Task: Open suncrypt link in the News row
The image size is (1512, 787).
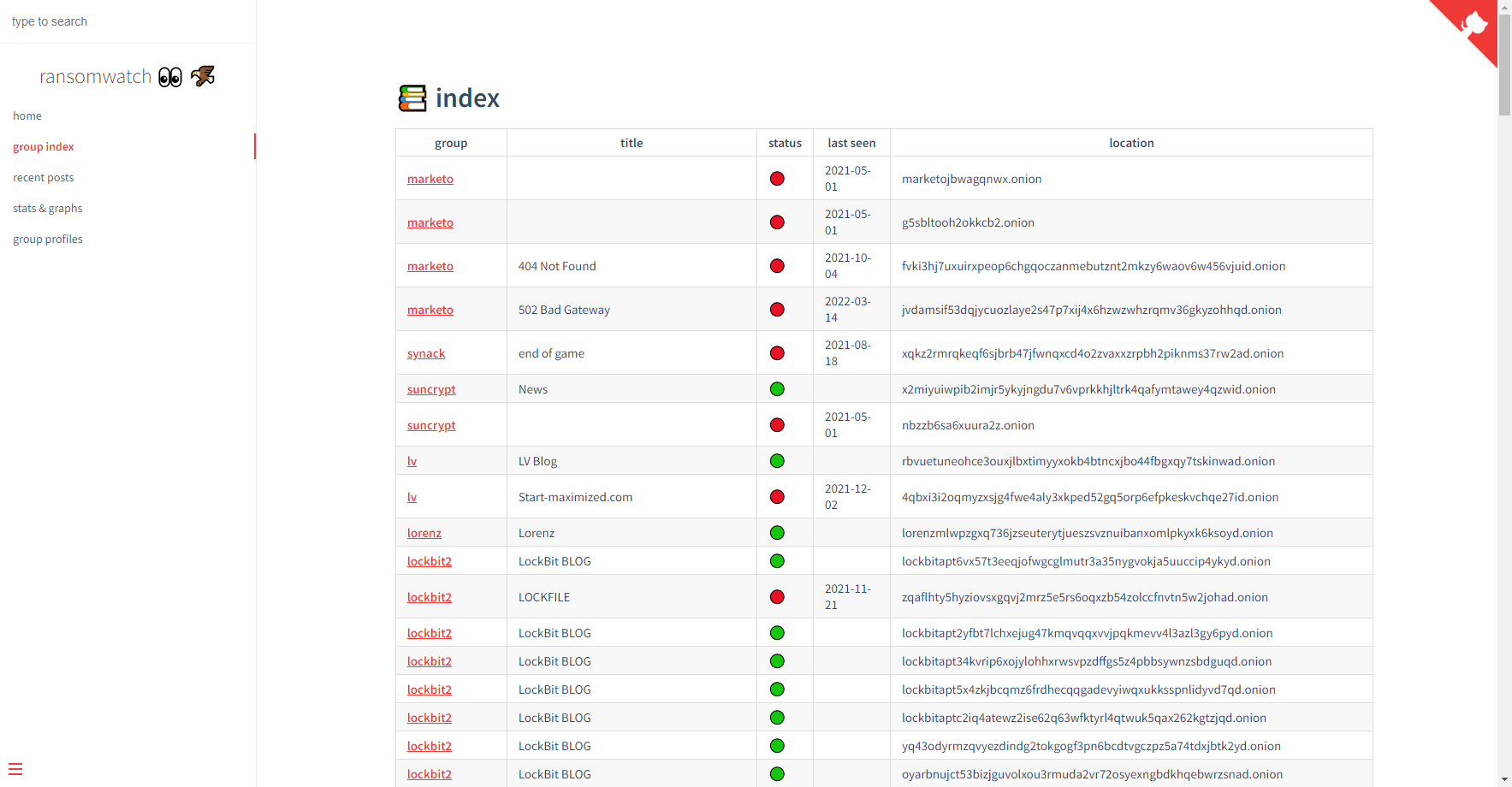Action: [431, 390]
